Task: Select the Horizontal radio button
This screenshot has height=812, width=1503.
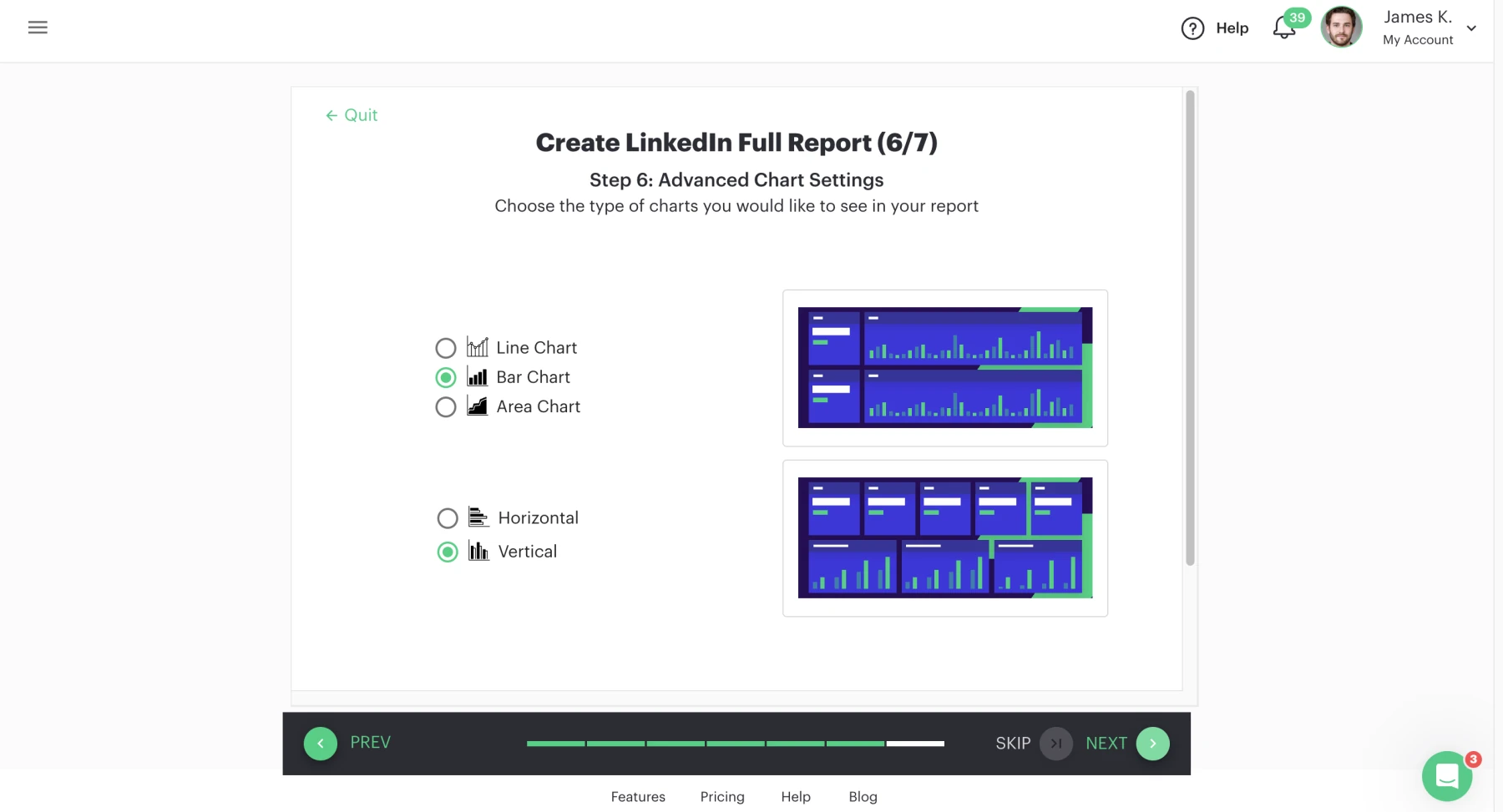Action: click(x=448, y=518)
